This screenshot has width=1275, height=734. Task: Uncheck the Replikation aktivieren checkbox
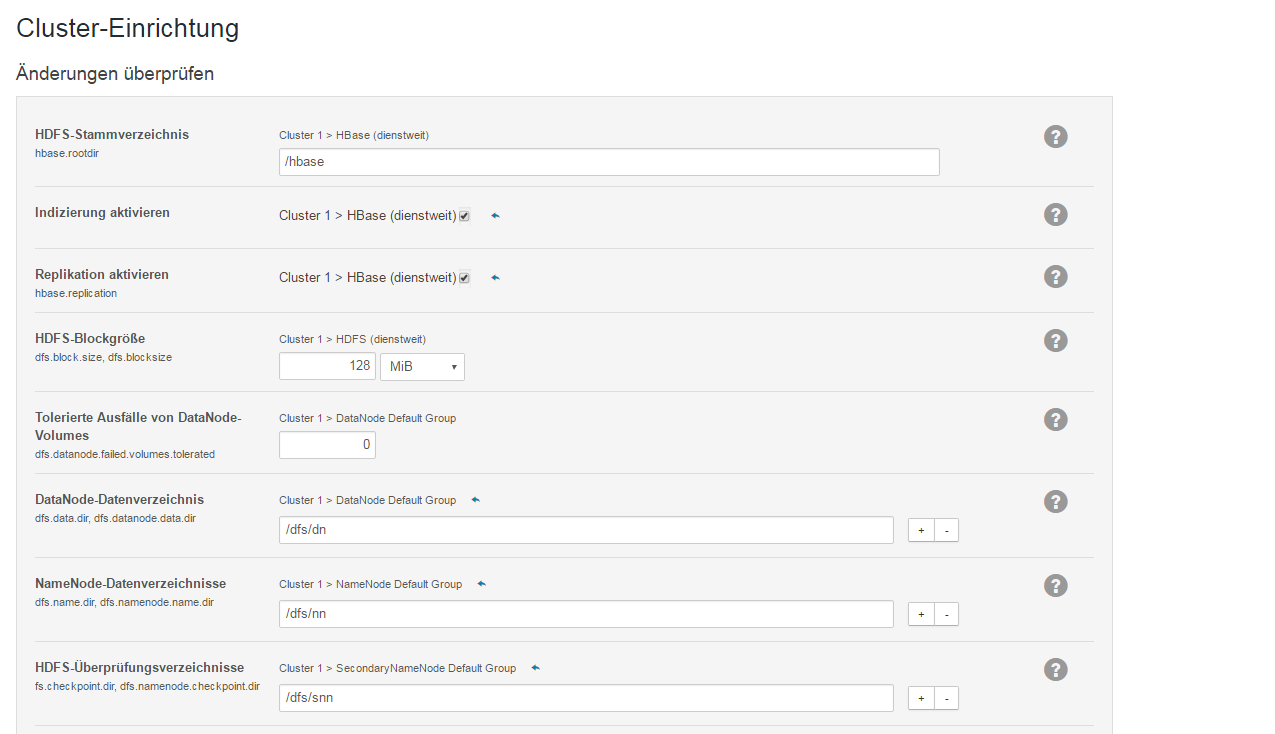point(464,278)
